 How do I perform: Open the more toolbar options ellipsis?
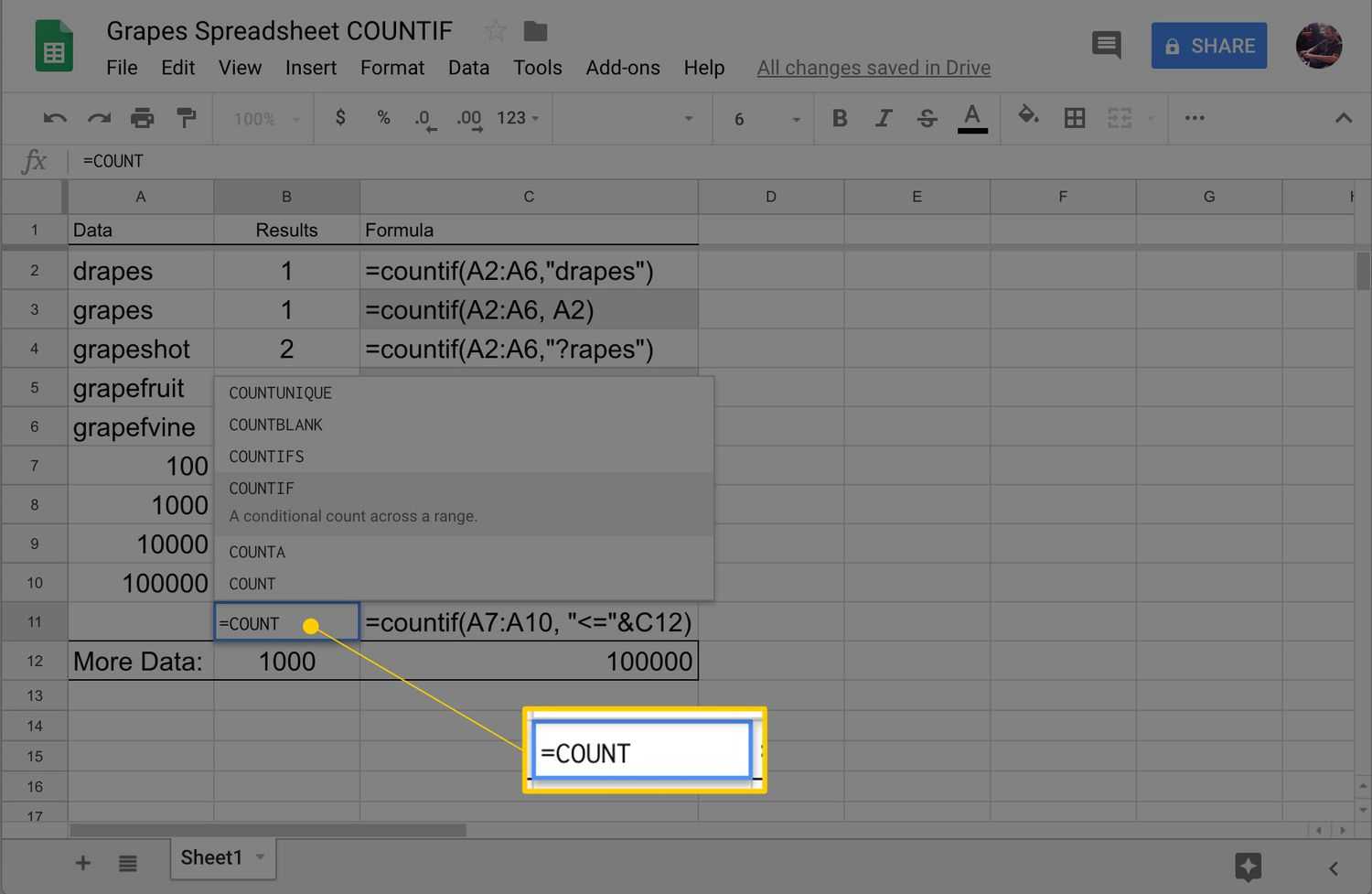pyautogui.click(x=1195, y=118)
